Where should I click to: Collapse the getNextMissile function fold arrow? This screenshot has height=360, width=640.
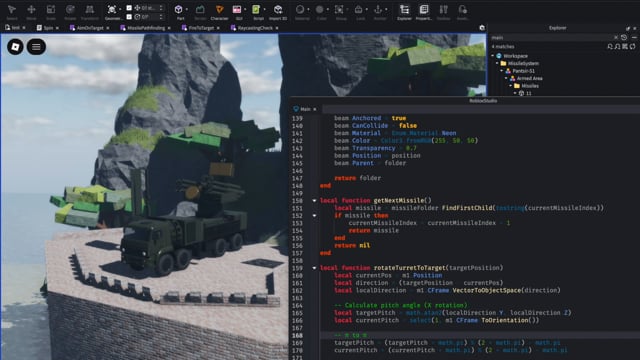[x=314, y=200]
